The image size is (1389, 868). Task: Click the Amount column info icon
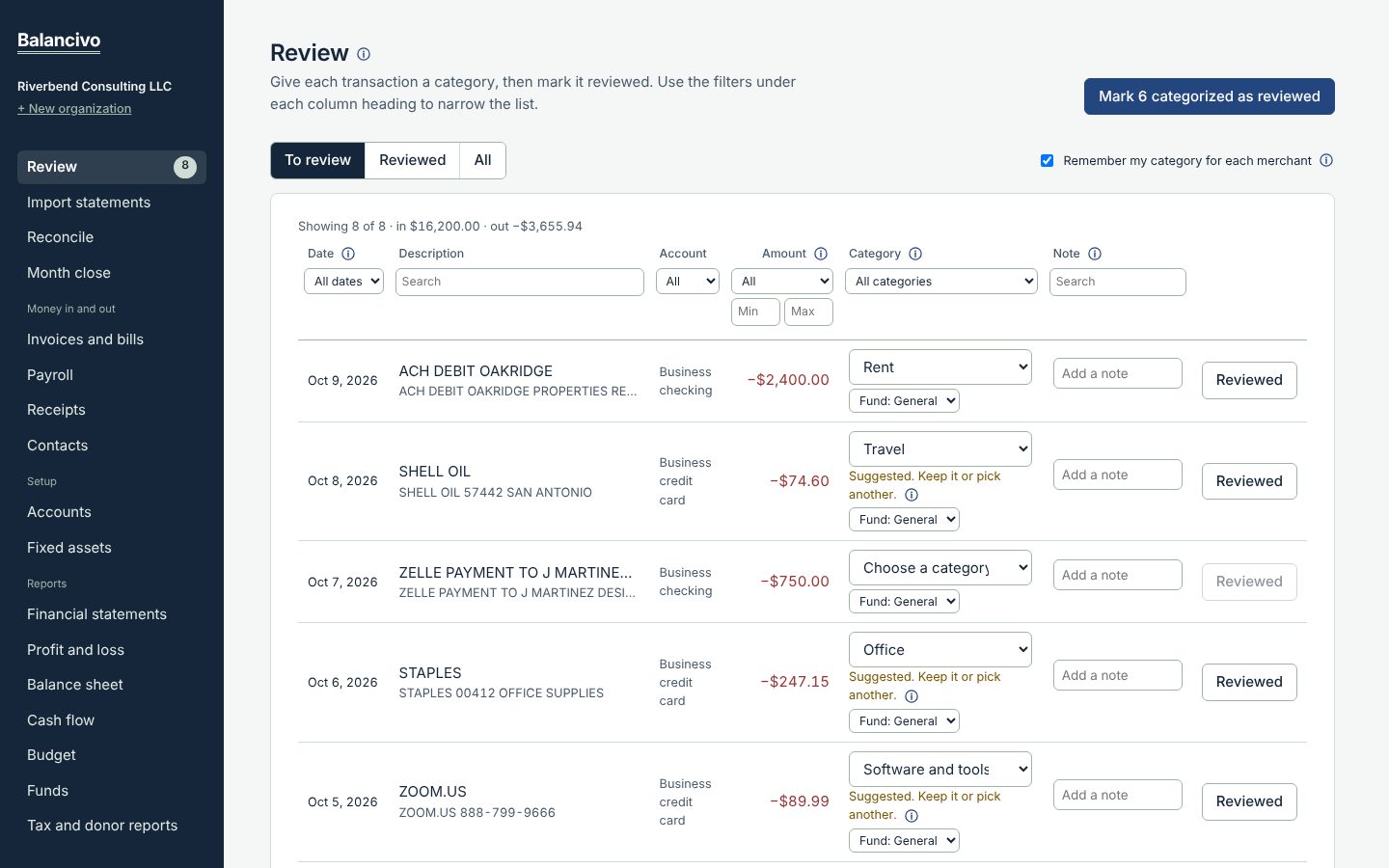[821, 254]
